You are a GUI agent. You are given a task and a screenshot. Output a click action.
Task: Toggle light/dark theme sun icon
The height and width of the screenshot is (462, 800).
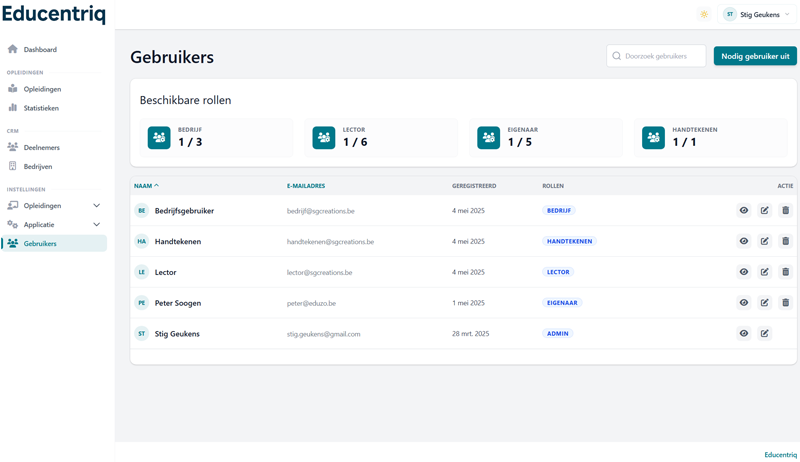(704, 15)
